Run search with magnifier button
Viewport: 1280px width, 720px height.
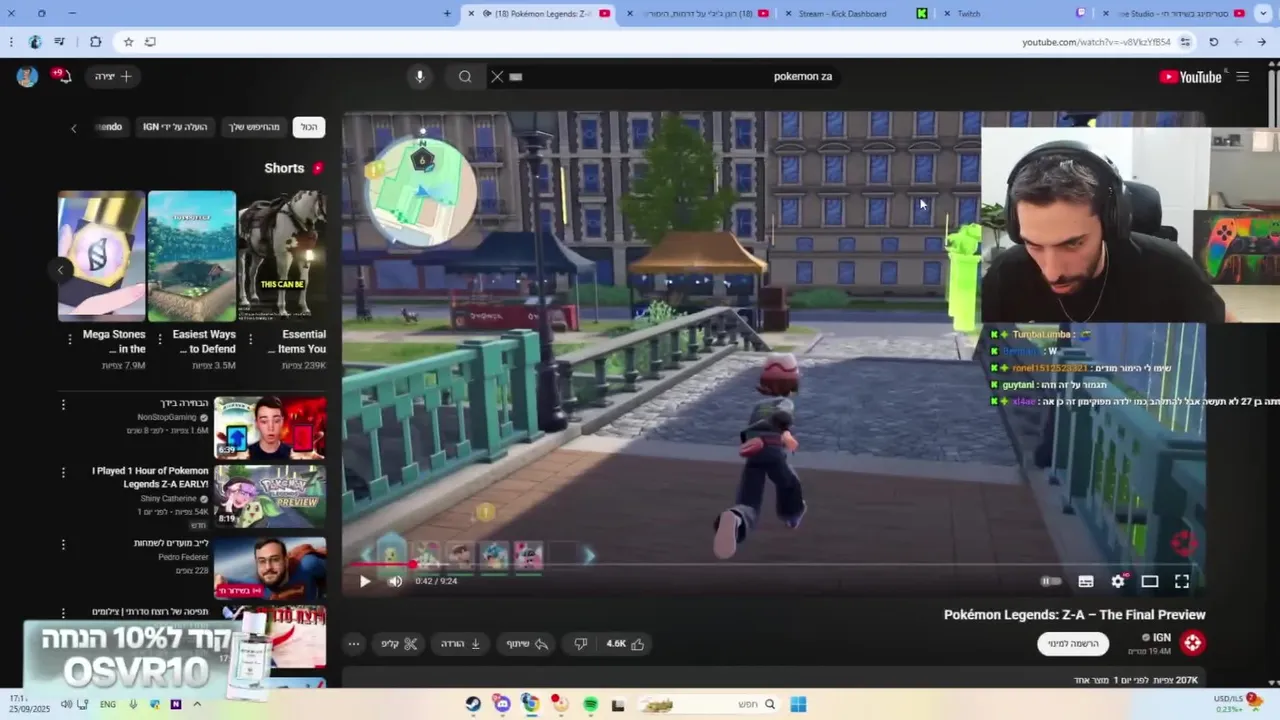click(x=465, y=76)
